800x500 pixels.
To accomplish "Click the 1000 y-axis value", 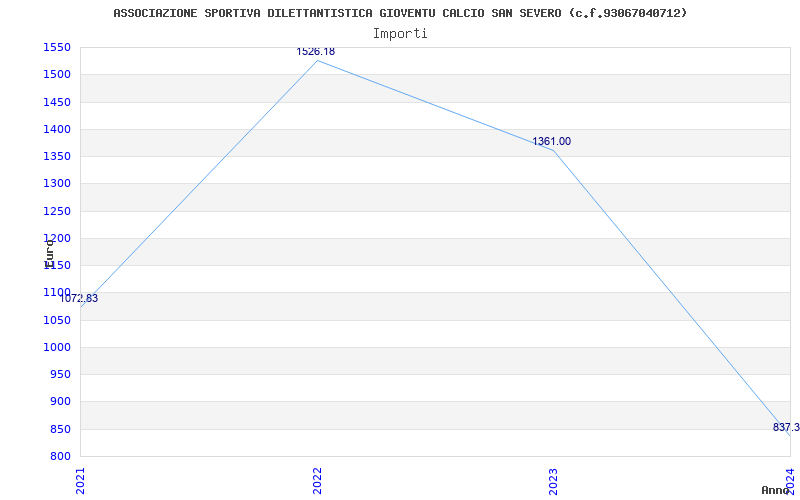I will tap(56, 347).
